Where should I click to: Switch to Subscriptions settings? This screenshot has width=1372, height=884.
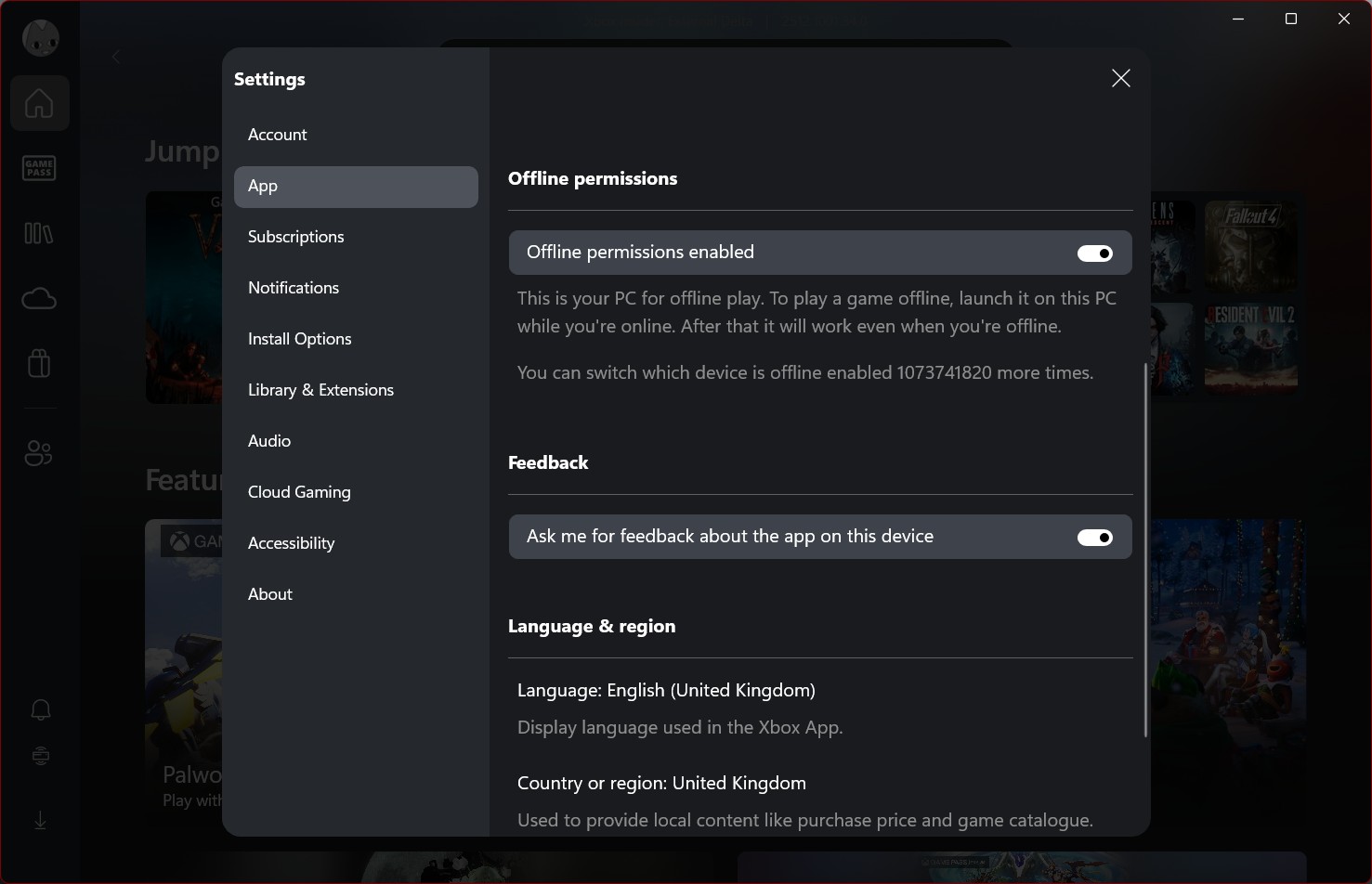point(295,237)
